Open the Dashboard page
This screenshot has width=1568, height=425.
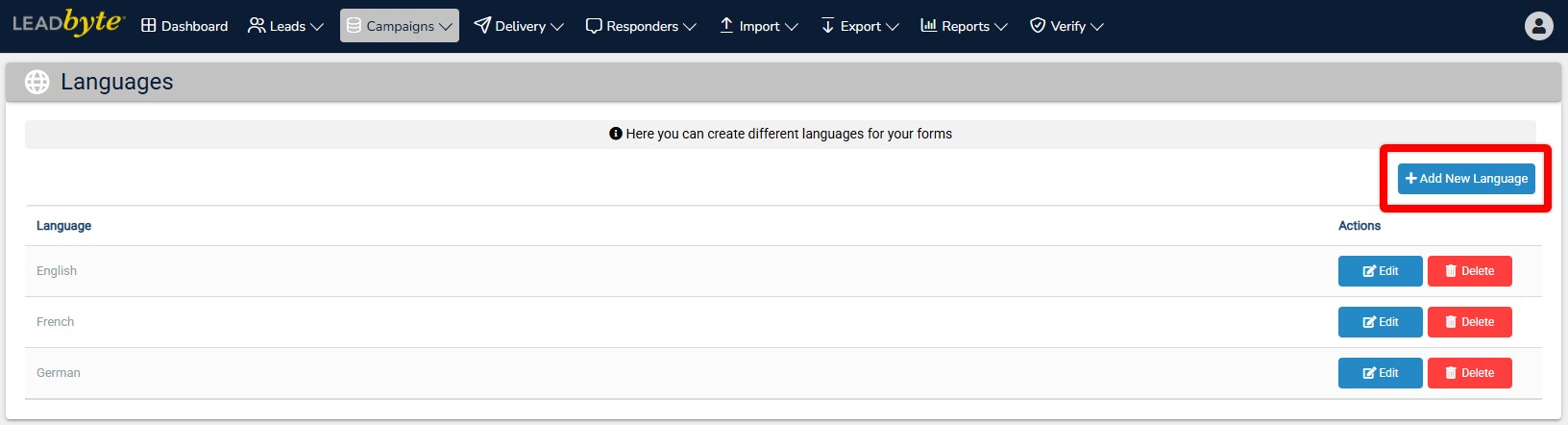[184, 26]
